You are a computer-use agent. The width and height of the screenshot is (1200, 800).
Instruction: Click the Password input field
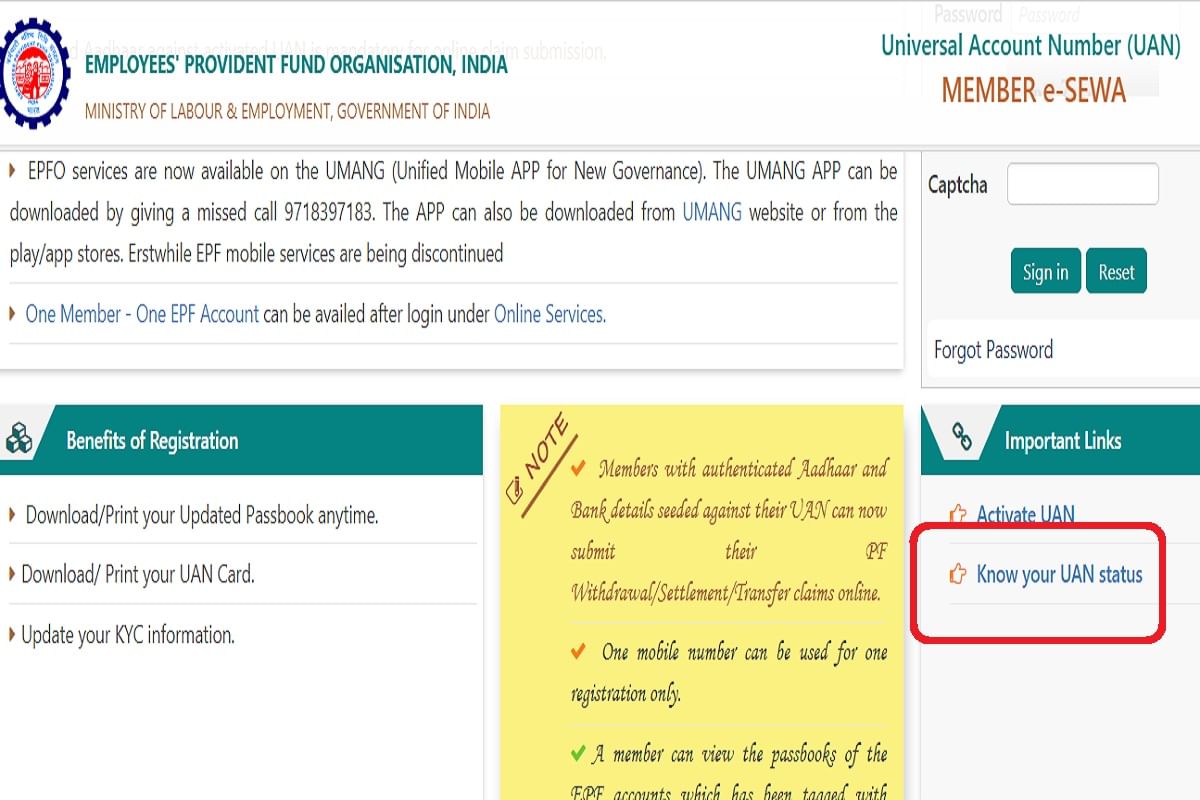coord(1047,14)
